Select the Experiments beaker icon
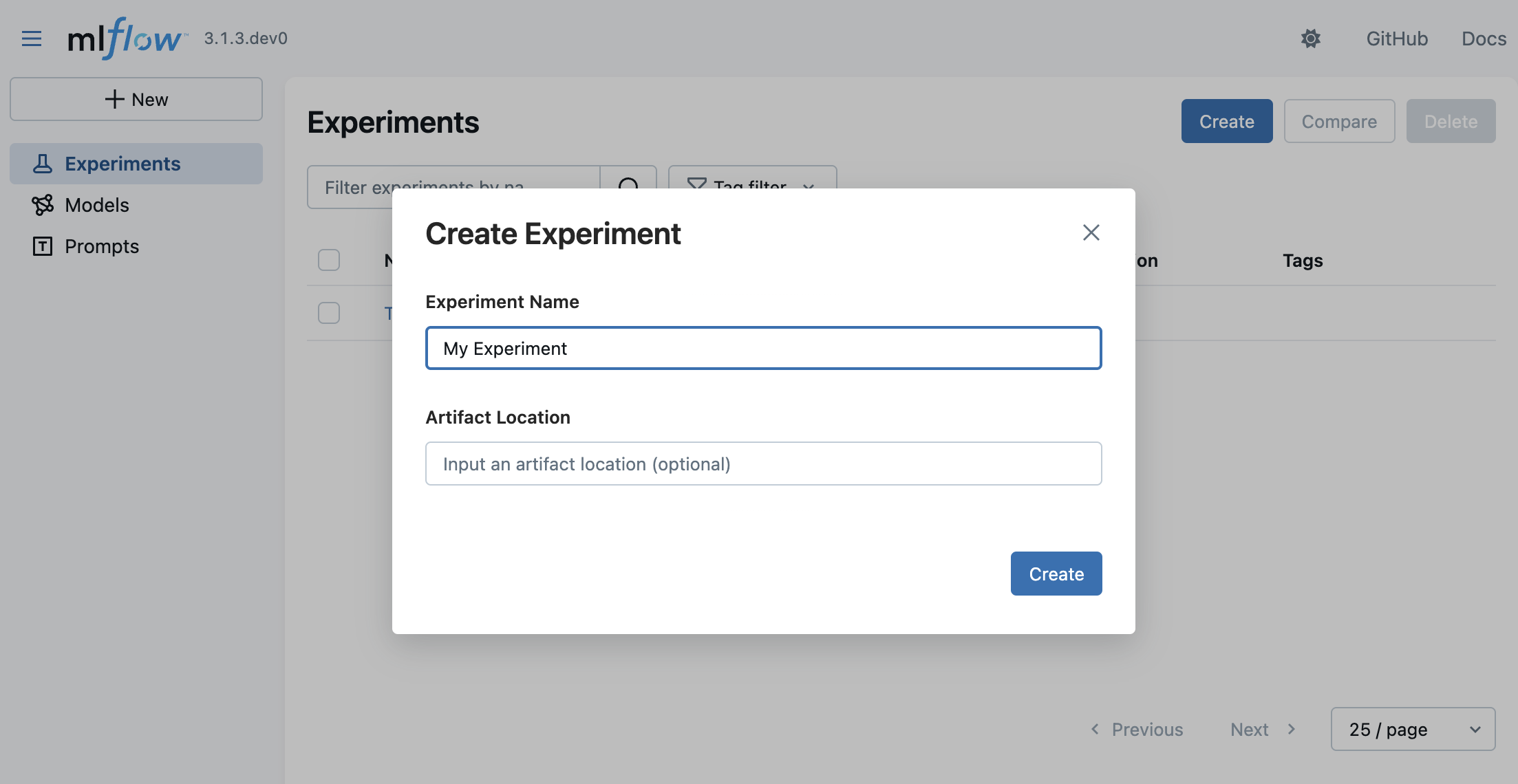 (43, 164)
